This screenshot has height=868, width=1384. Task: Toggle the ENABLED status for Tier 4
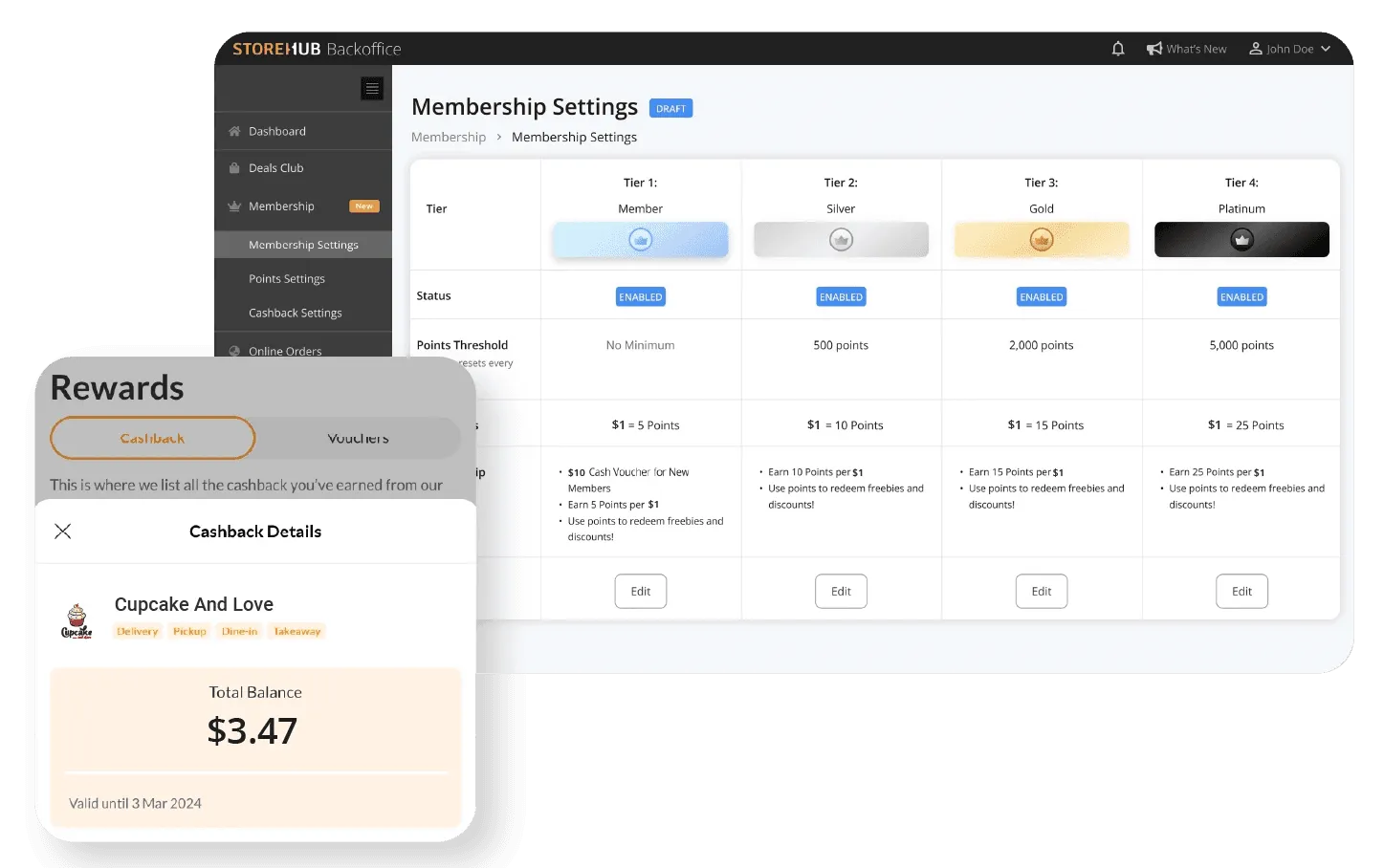(x=1241, y=297)
